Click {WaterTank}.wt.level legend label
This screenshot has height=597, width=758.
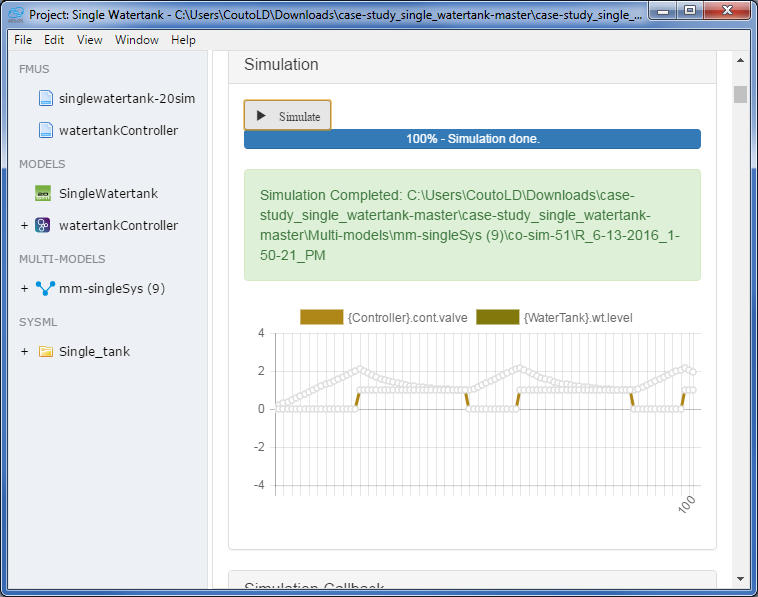tap(578, 318)
